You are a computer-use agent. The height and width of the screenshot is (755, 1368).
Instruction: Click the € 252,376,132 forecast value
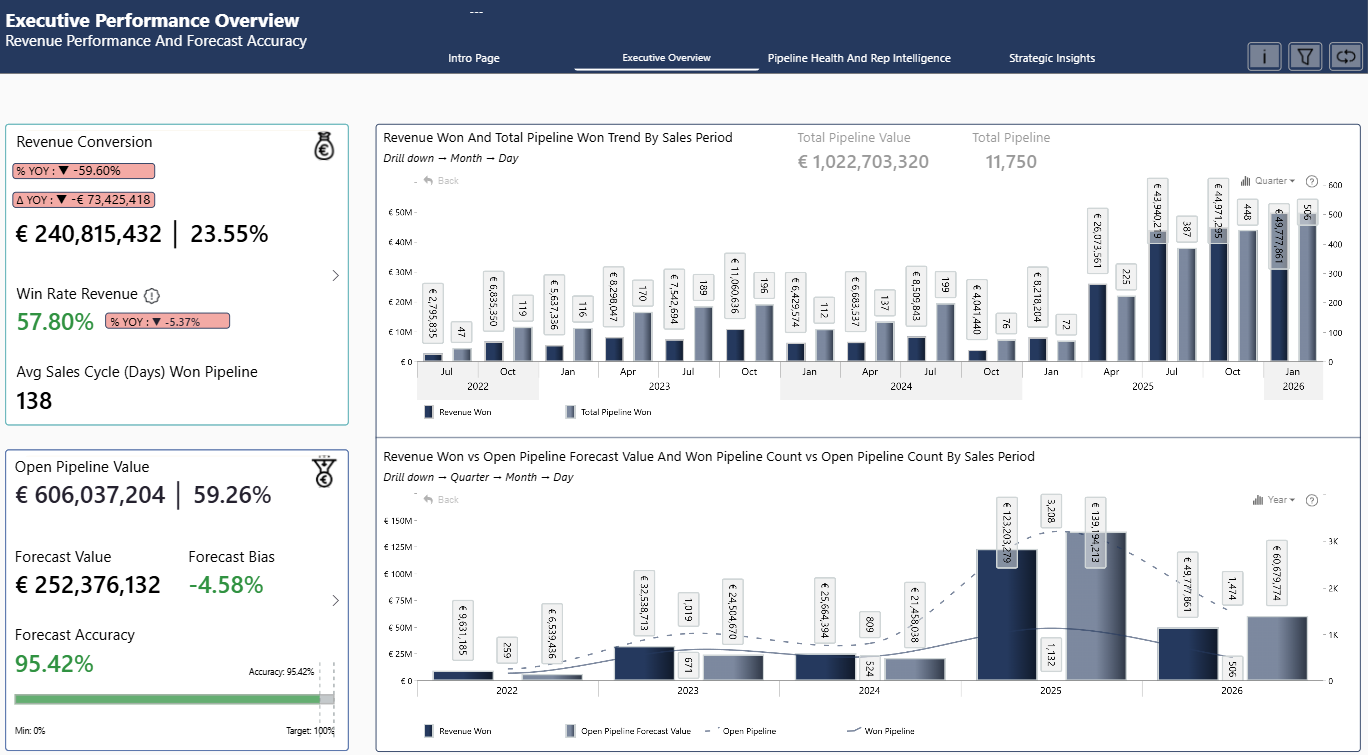(88, 586)
